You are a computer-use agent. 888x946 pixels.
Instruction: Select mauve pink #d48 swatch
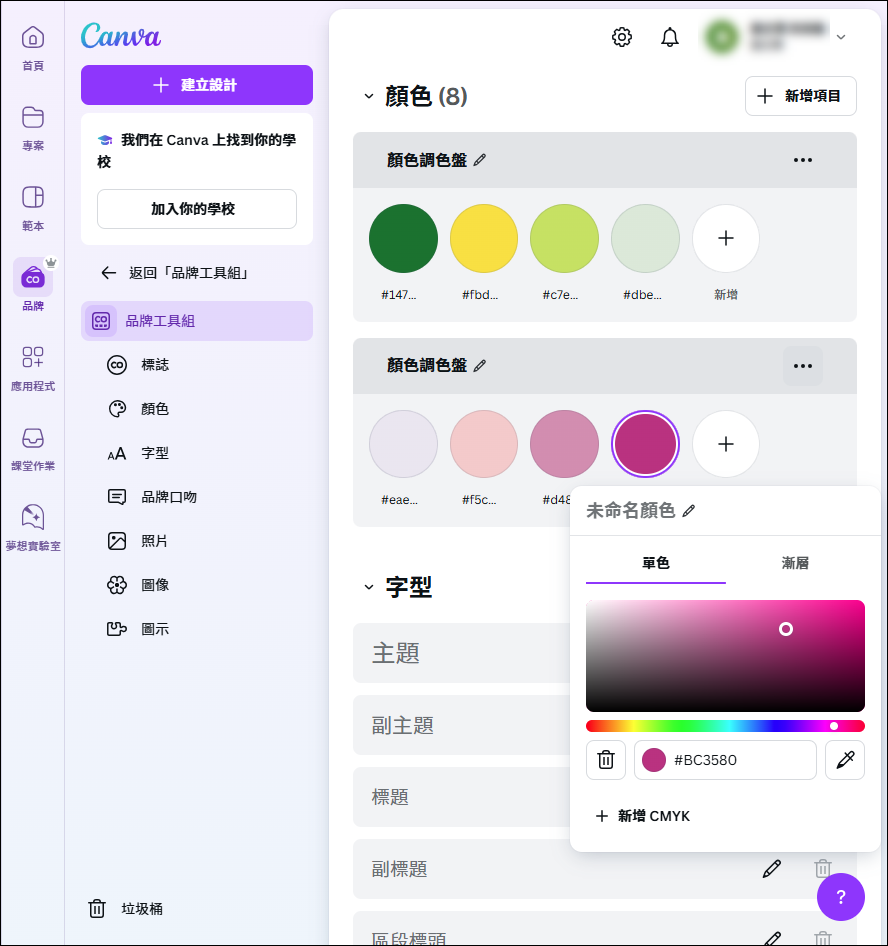click(564, 444)
